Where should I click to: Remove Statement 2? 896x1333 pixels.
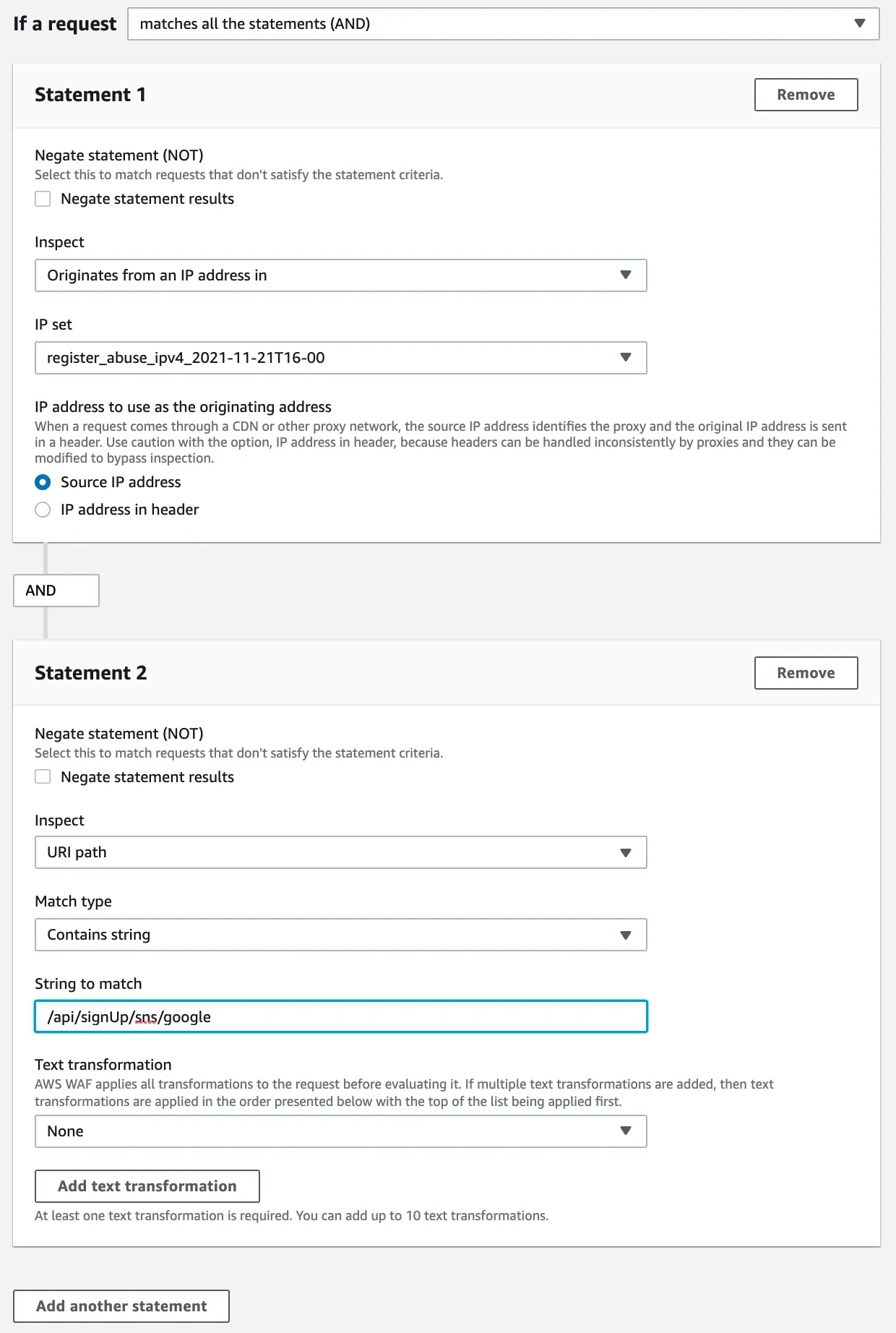(x=806, y=673)
